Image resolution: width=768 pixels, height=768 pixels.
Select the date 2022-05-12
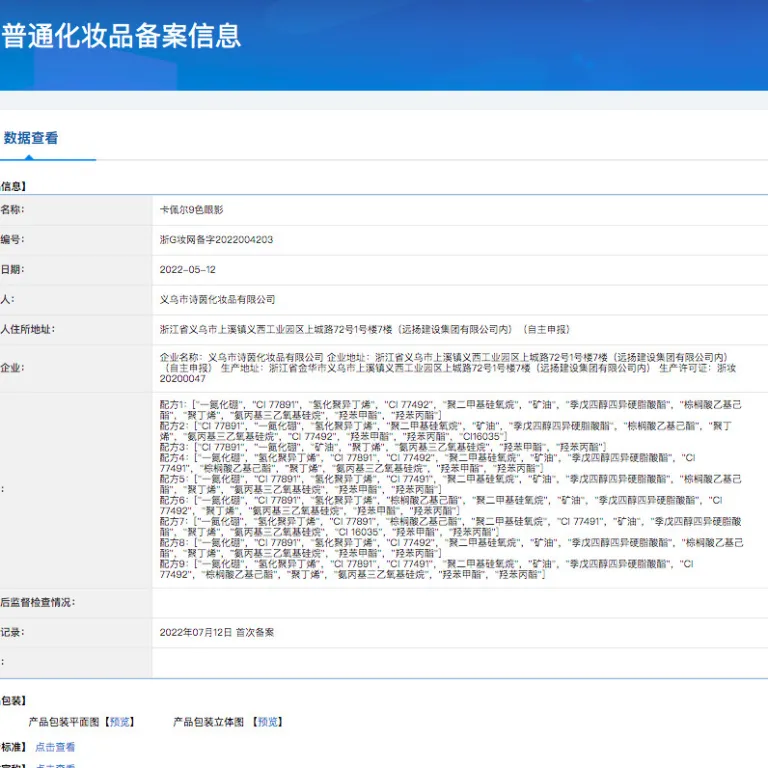click(x=188, y=269)
